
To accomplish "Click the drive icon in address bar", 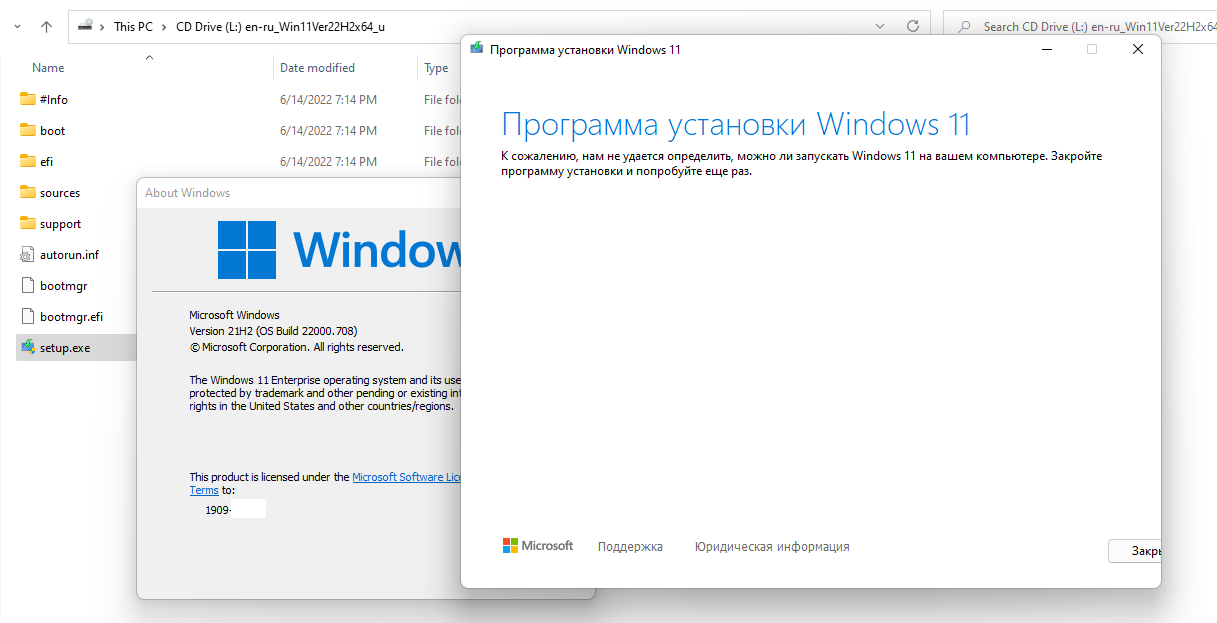I will click(87, 27).
